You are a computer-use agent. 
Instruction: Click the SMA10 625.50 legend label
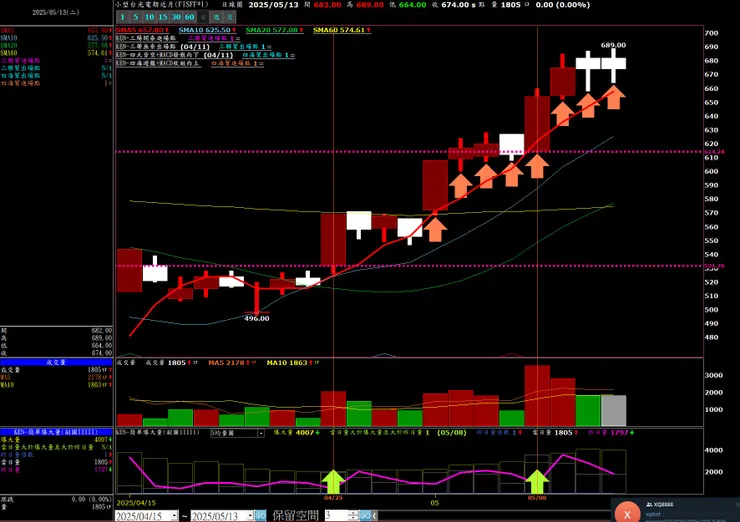point(208,30)
